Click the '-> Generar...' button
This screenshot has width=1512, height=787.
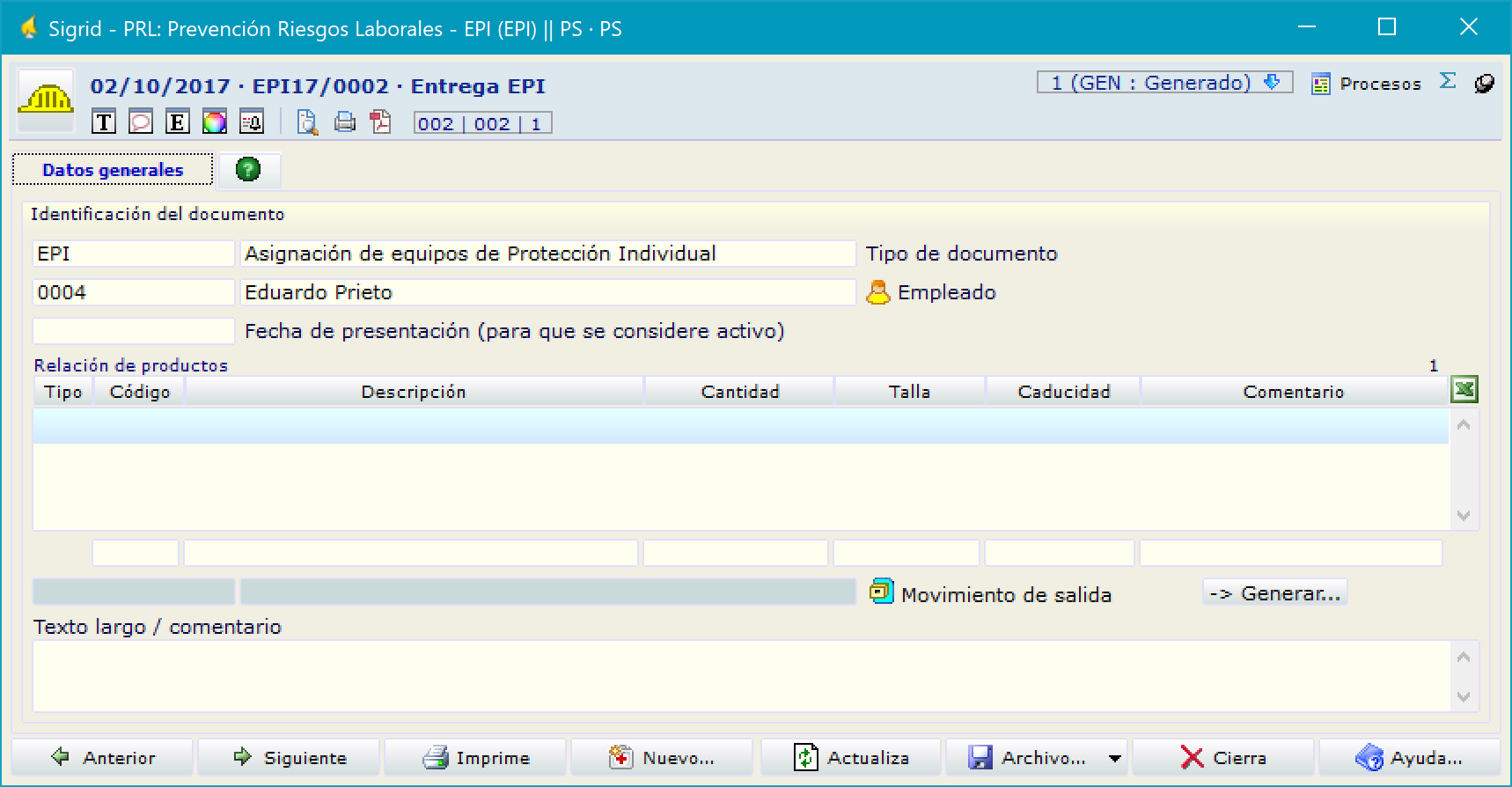click(x=1274, y=593)
